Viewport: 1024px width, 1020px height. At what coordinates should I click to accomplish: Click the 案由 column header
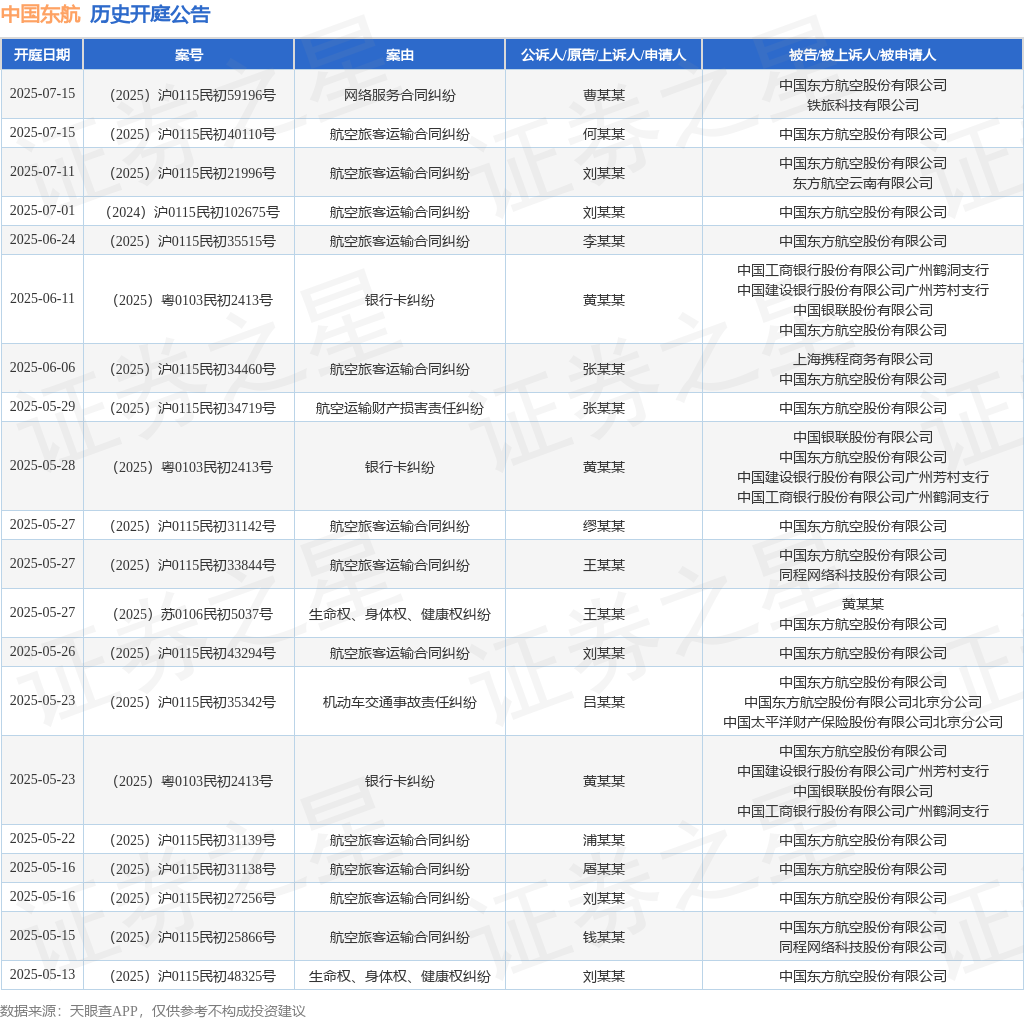[x=400, y=55]
